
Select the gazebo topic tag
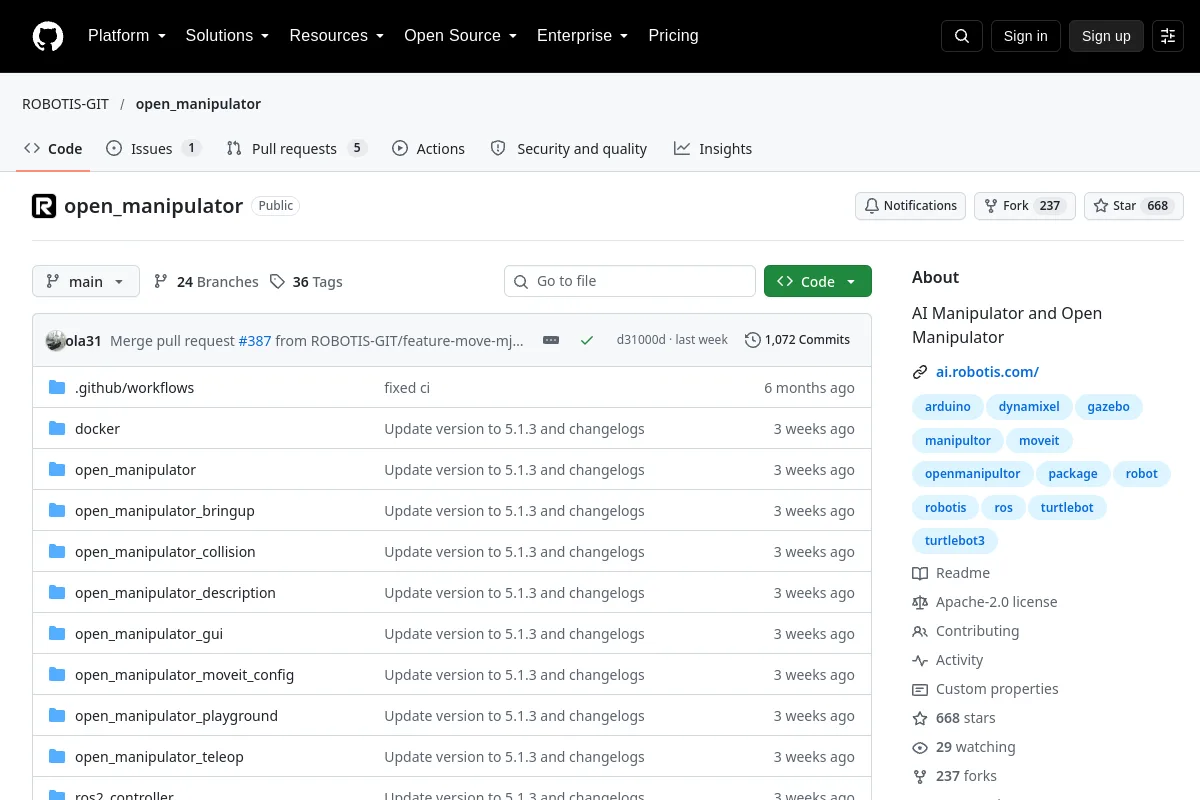(x=1108, y=407)
